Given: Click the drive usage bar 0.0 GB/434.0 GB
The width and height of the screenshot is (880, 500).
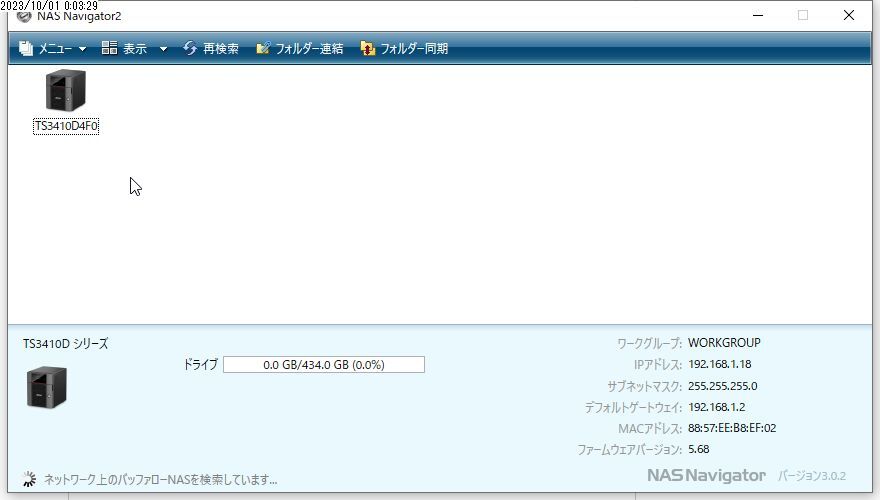Looking at the screenshot, I should coord(324,365).
